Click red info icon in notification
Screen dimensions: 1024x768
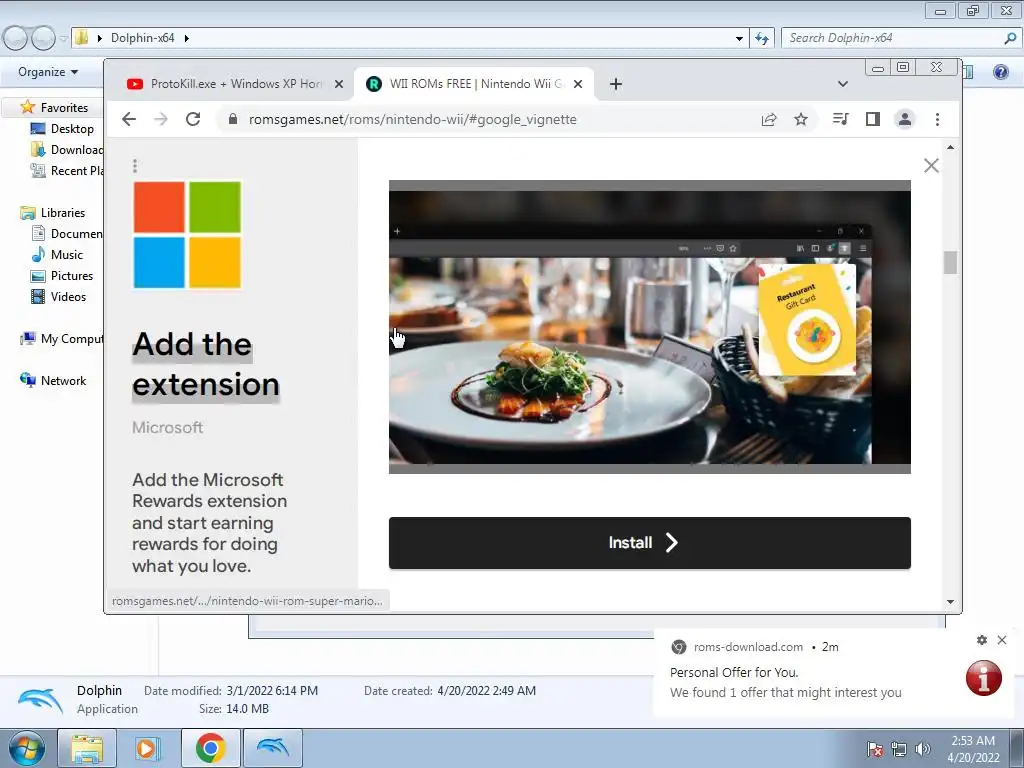tap(984, 678)
